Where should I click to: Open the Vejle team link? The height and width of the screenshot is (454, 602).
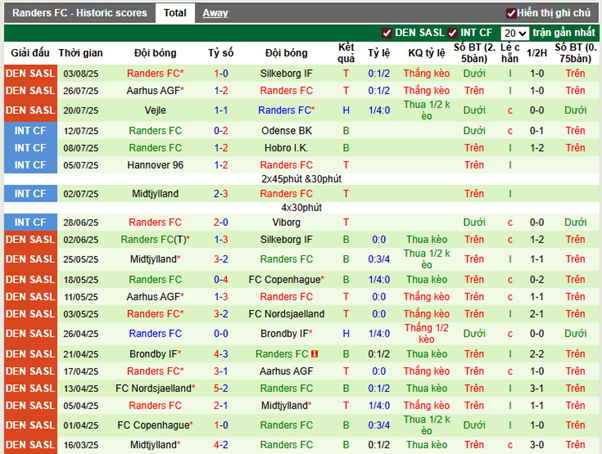(x=155, y=111)
